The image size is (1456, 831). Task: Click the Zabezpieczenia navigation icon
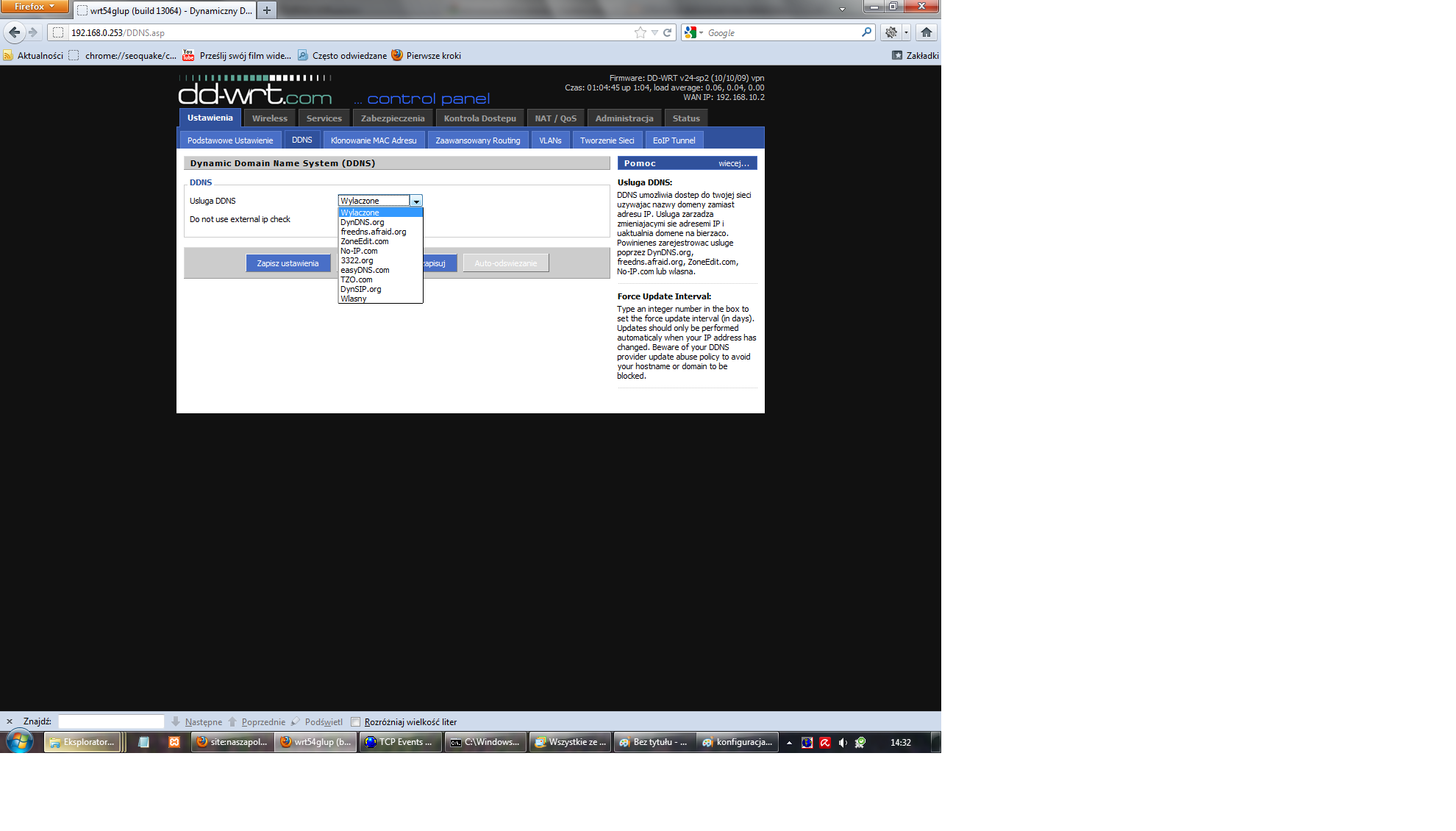tap(392, 118)
